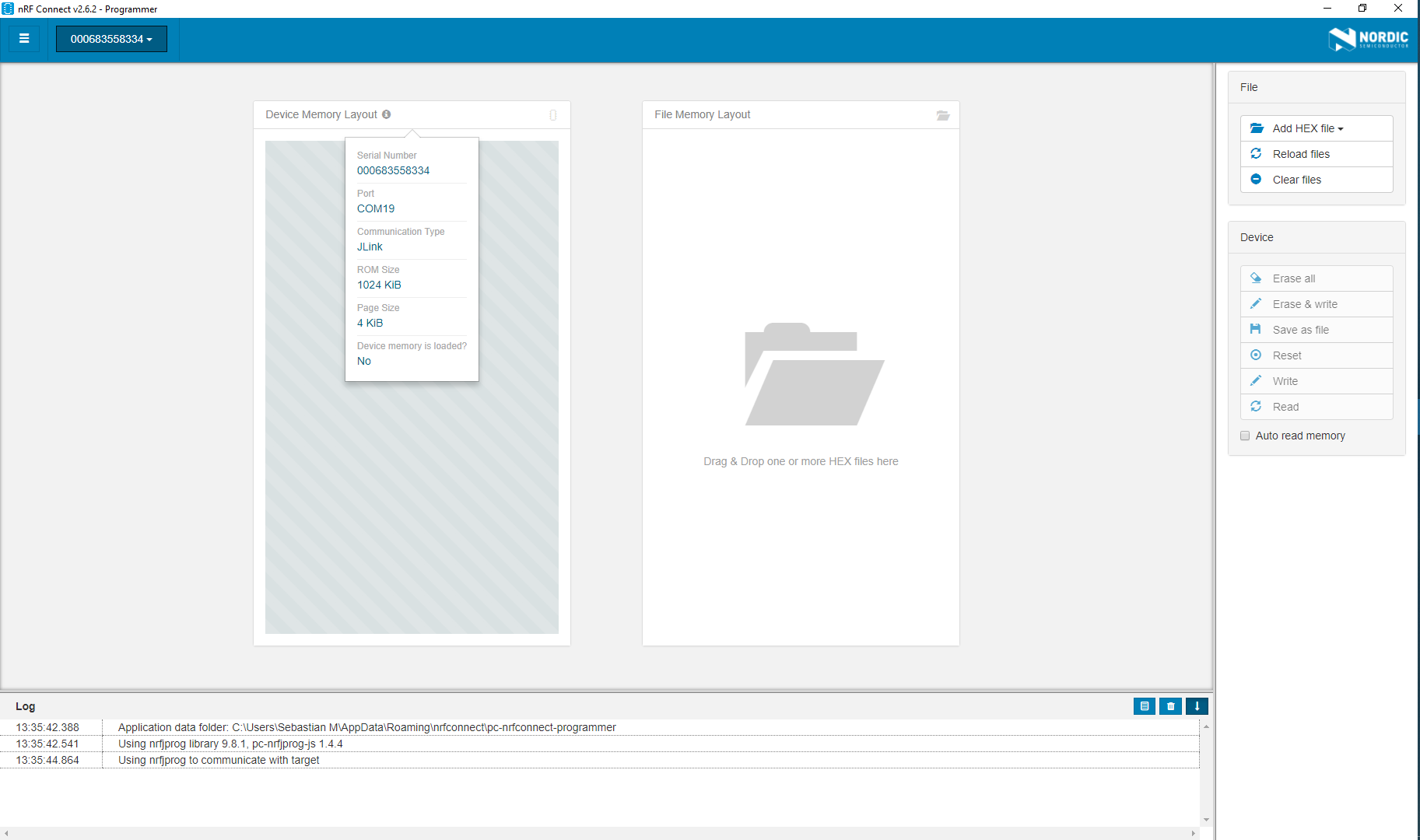Click Save as file
The height and width of the screenshot is (840, 1420).
pyautogui.click(x=1317, y=330)
